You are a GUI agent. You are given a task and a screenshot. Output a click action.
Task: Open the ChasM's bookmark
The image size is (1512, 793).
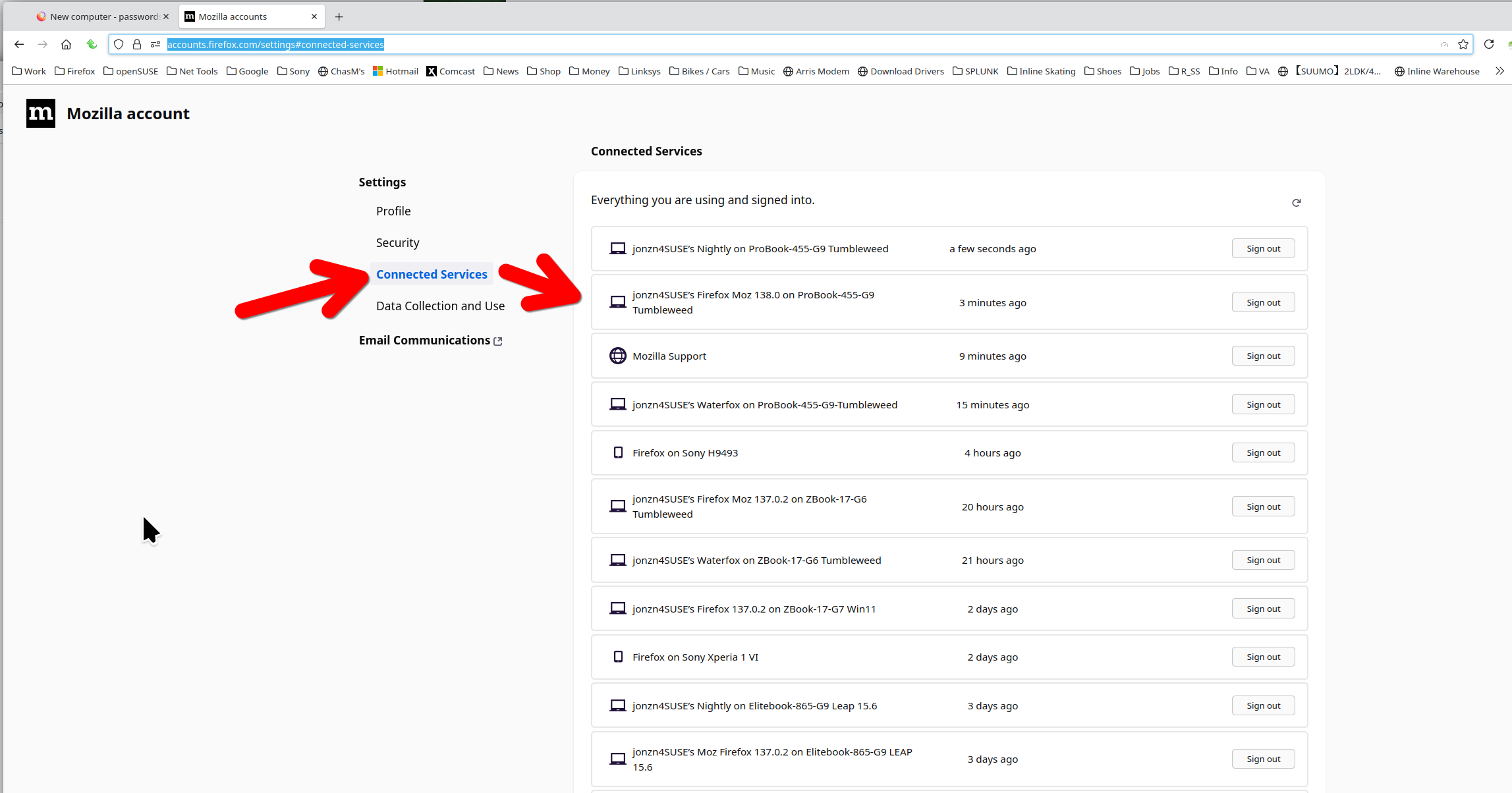tap(341, 71)
